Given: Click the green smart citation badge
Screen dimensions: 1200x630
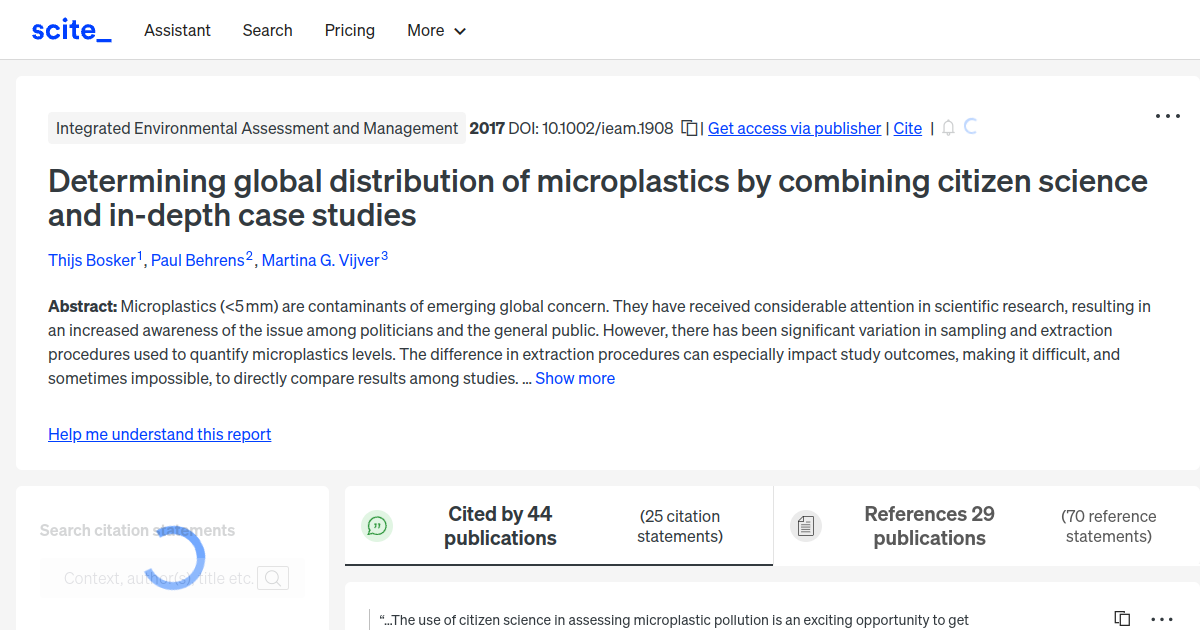Looking at the screenshot, I should (376, 525).
